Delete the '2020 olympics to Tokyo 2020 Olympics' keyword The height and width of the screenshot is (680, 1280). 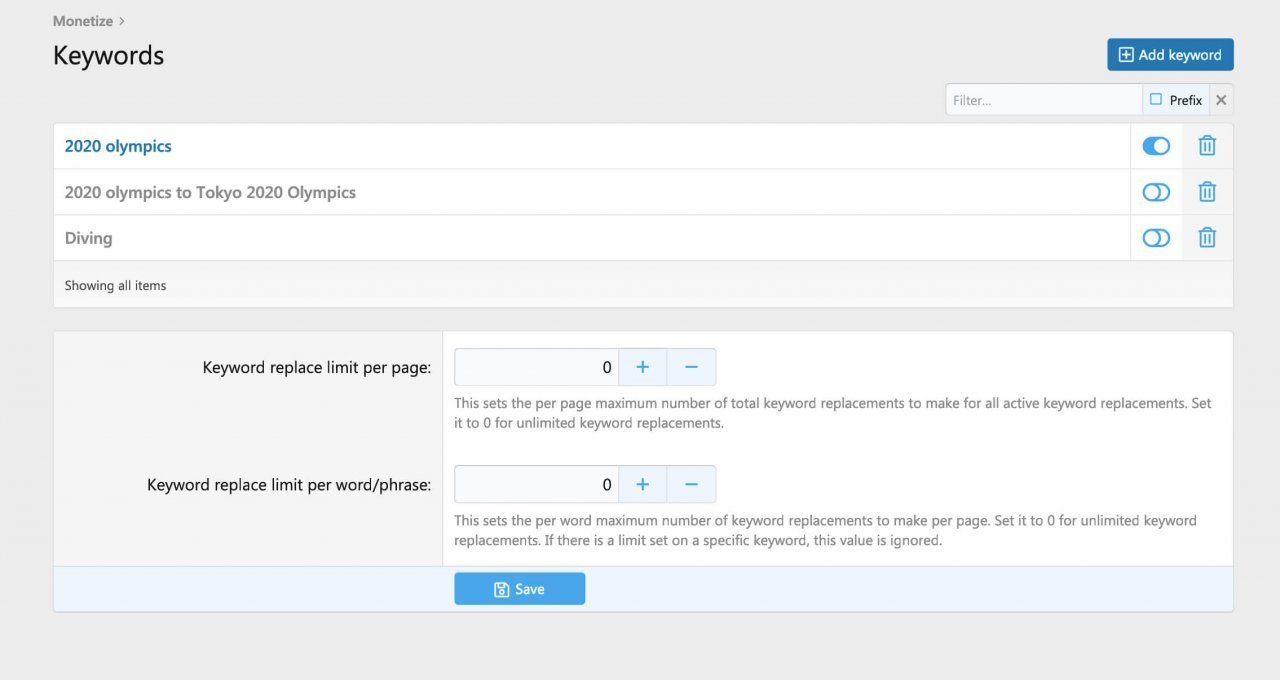[1207, 192]
